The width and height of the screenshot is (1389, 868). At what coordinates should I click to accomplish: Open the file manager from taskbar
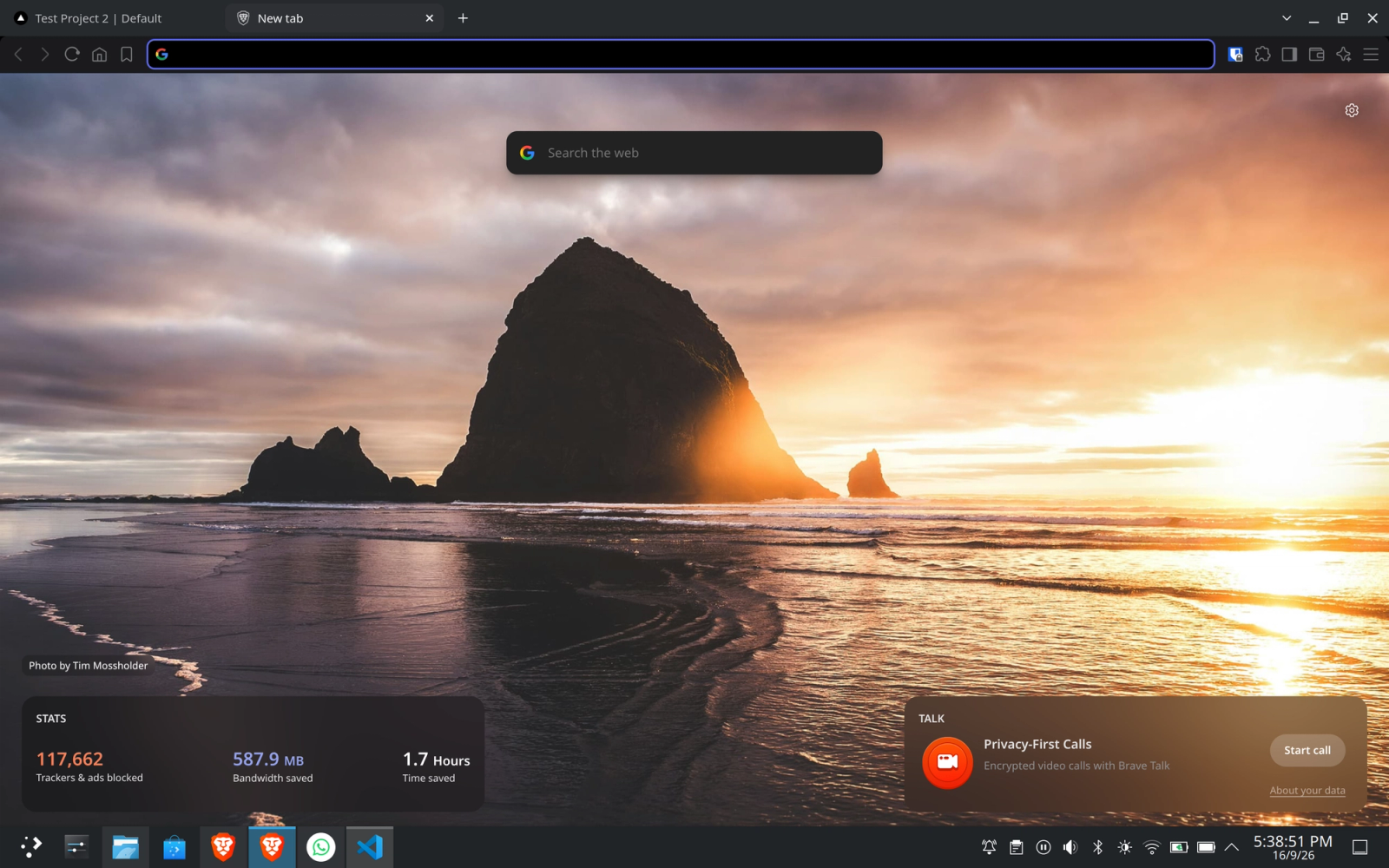pos(125,847)
